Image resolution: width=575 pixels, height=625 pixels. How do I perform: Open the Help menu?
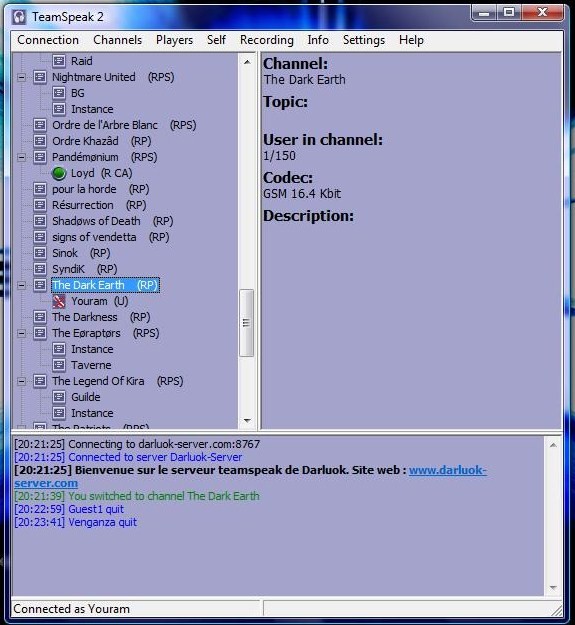(x=411, y=40)
